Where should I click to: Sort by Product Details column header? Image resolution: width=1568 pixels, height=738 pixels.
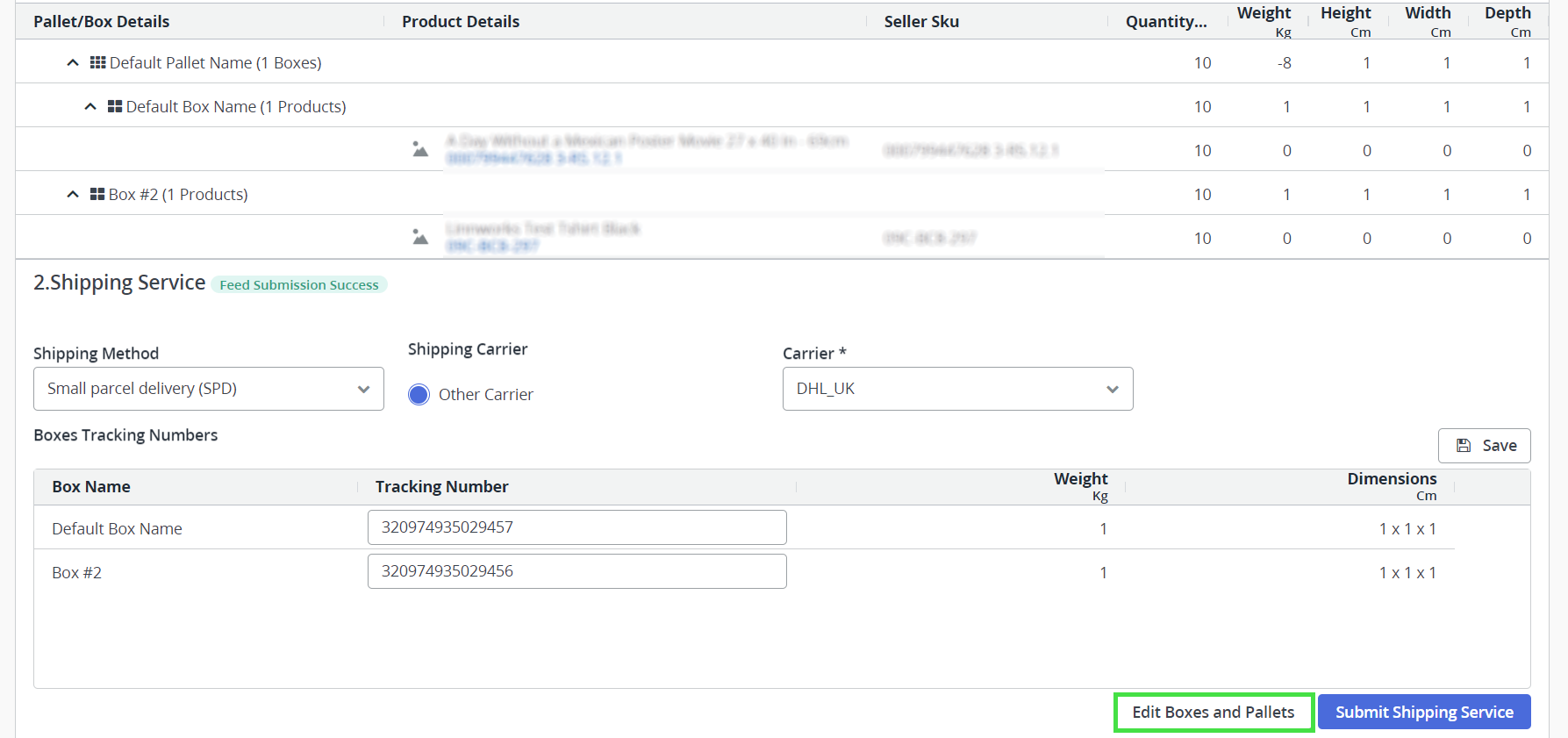[461, 22]
